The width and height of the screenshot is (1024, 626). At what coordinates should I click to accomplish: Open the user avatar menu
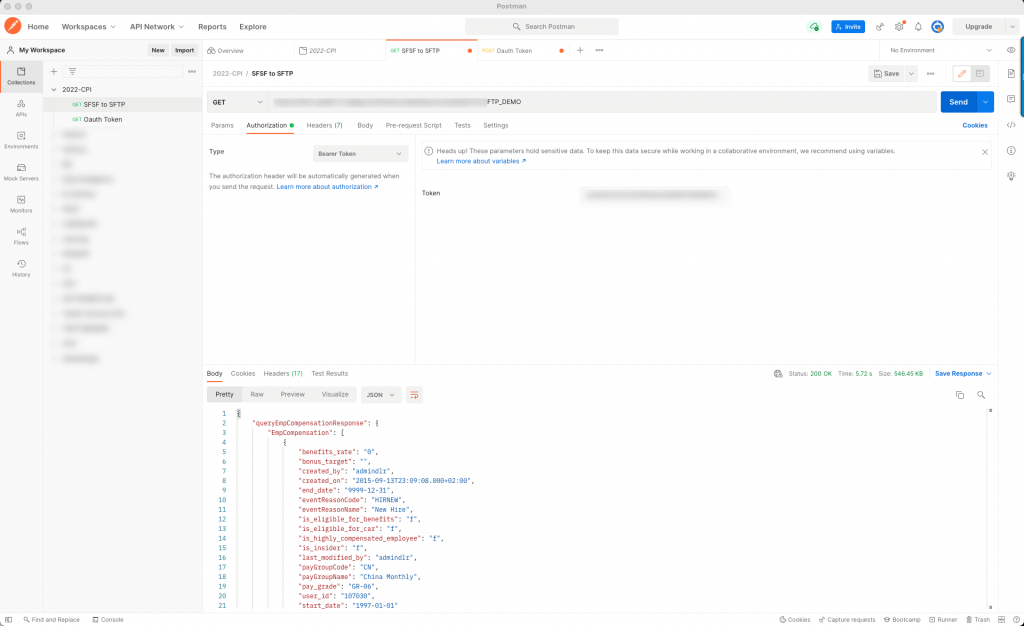click(x=937, y=27)
